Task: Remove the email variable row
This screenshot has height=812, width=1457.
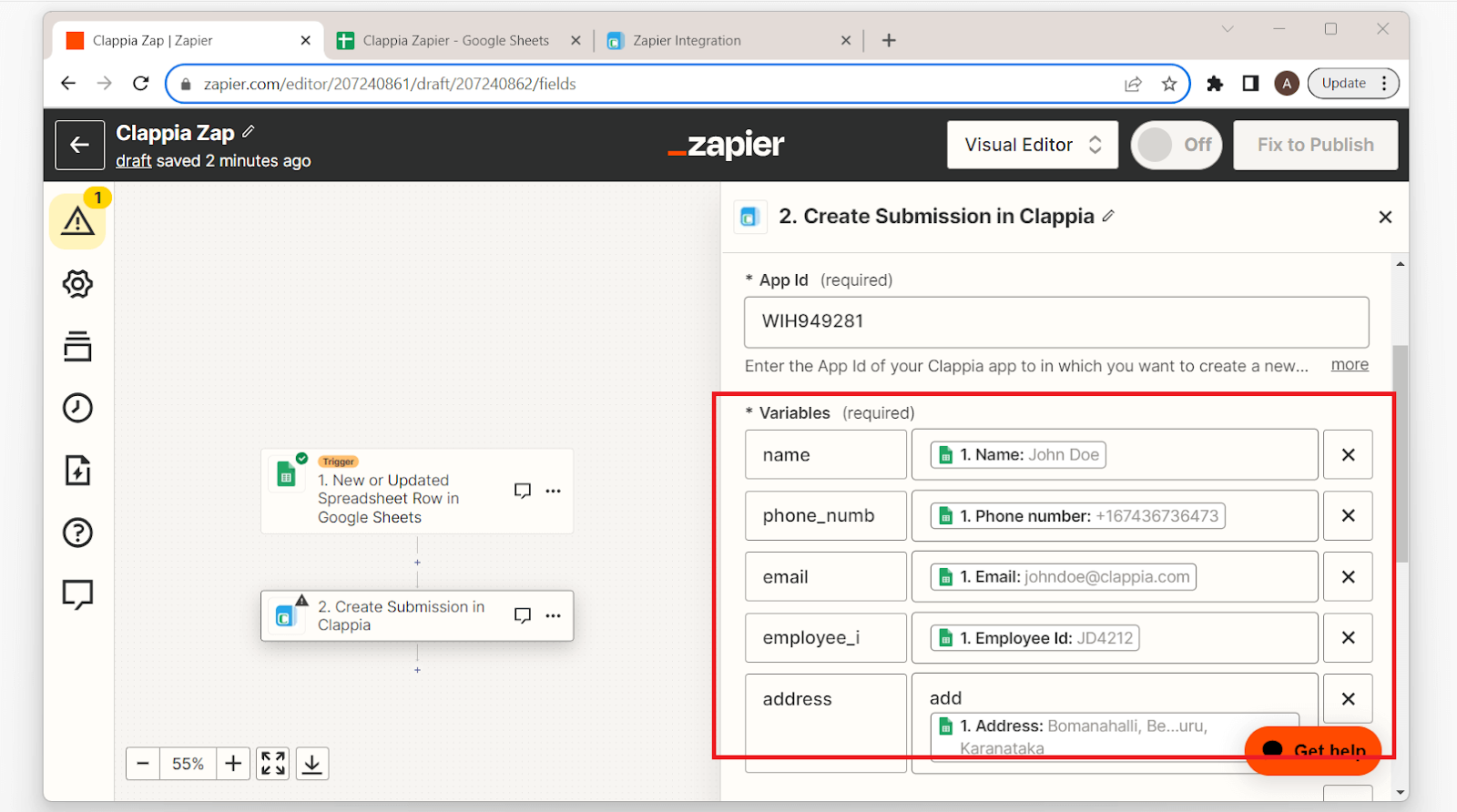Action: (1348, 576)
